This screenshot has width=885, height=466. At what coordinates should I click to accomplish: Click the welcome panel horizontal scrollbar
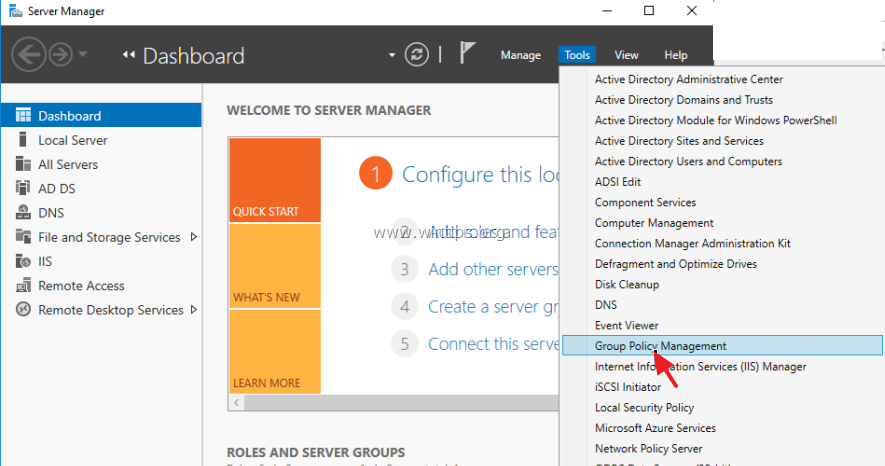401,402
